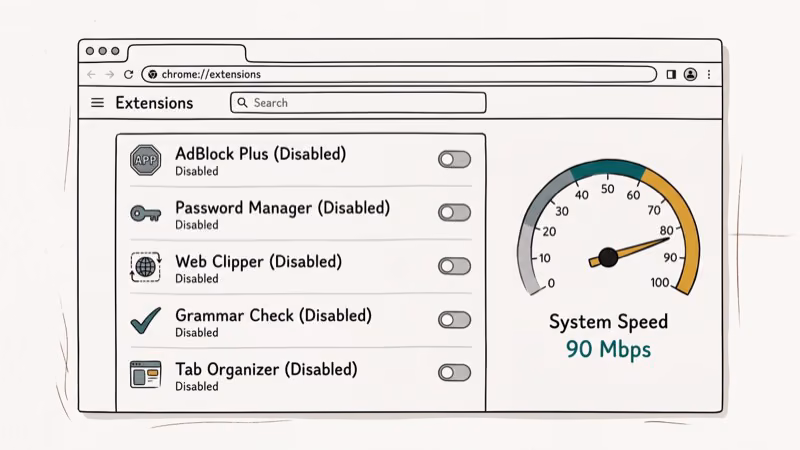Image resolution: width=800 pixels, height=450 pixels.
Task: Click the '50' mark on the gauge
Action: click(x=607, y=189)
